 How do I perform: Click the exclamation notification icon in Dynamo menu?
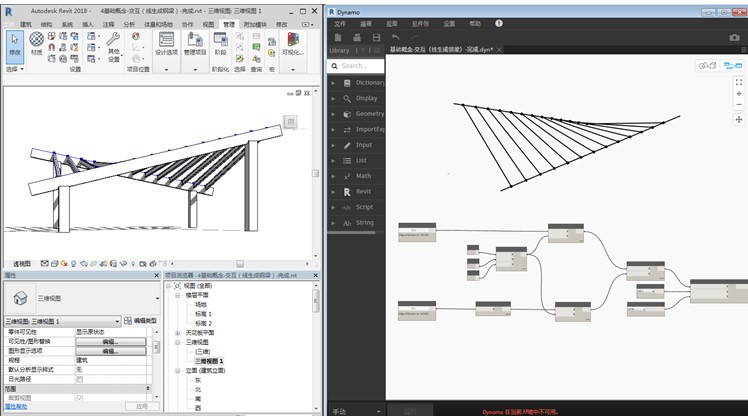coord(499,23)
